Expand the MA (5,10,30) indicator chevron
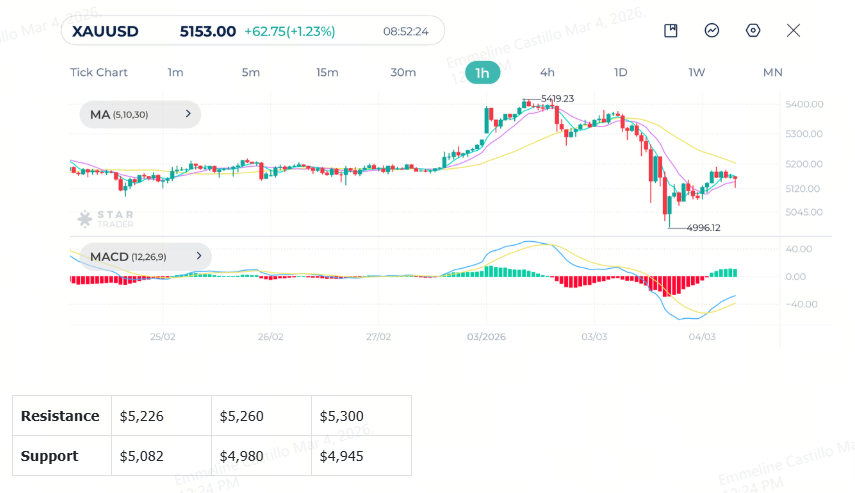 [x=188, y=114]
